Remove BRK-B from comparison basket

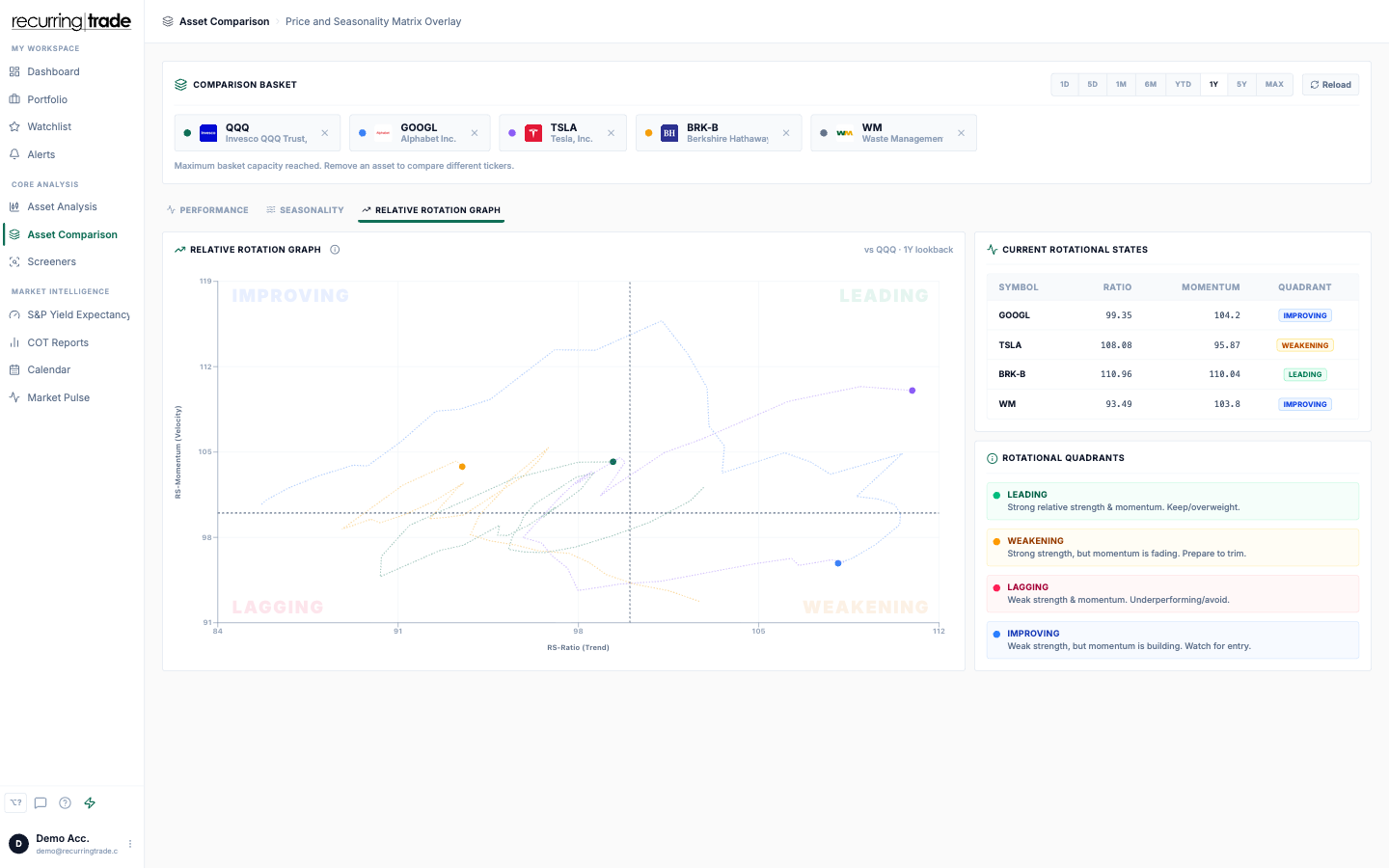[x=786, y=133]
